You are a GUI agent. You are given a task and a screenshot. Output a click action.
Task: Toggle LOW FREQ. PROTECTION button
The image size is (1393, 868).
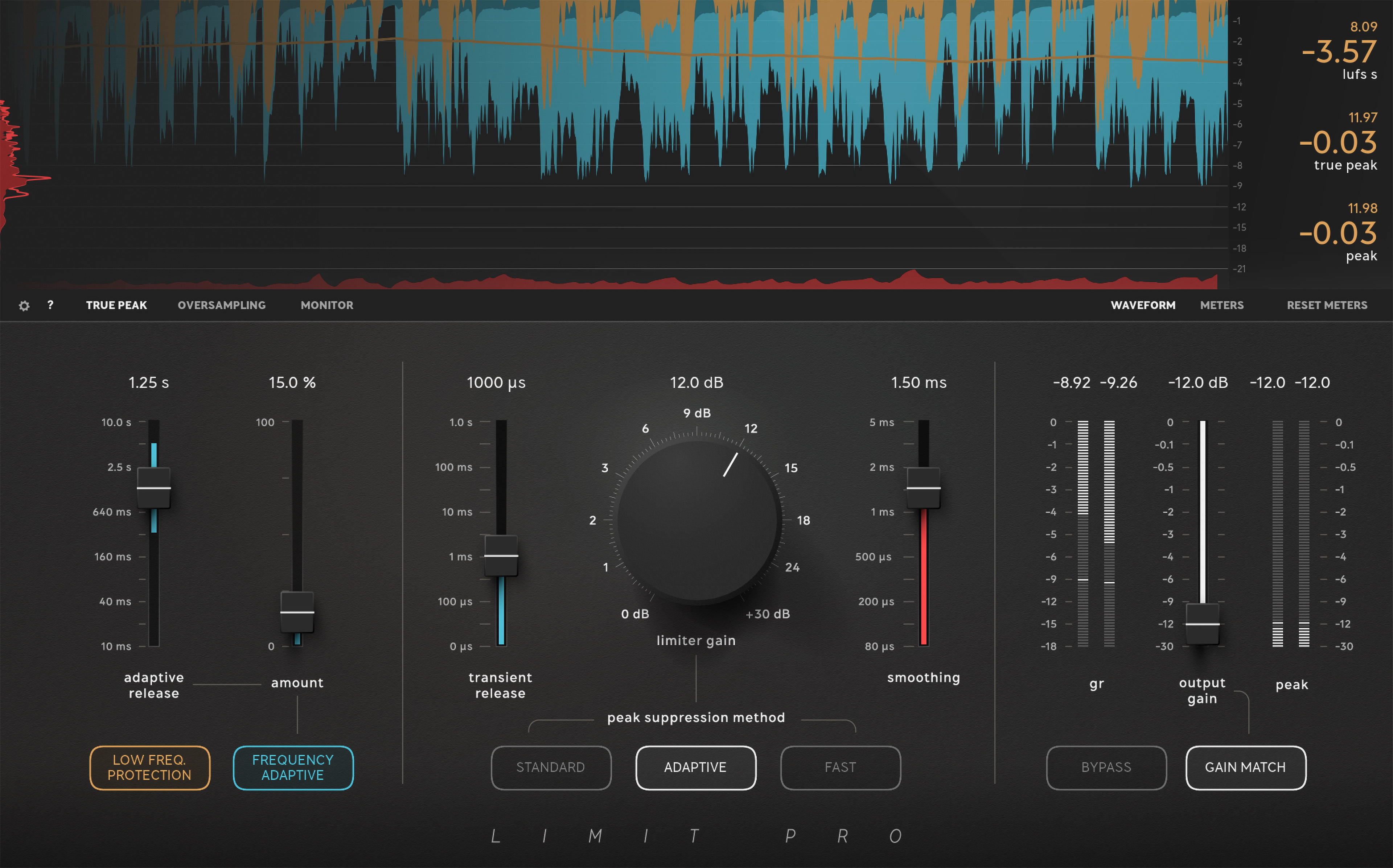pos(150,768)
